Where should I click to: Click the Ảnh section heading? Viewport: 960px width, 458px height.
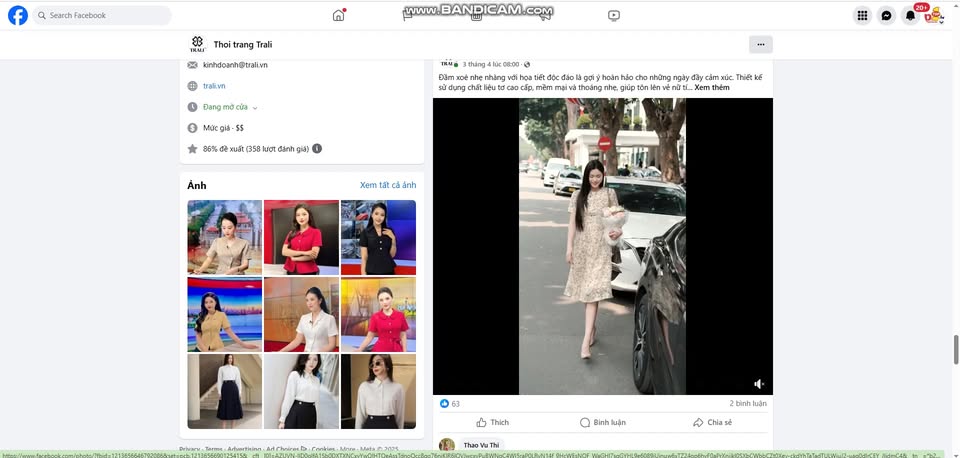(x=197, y=186)
